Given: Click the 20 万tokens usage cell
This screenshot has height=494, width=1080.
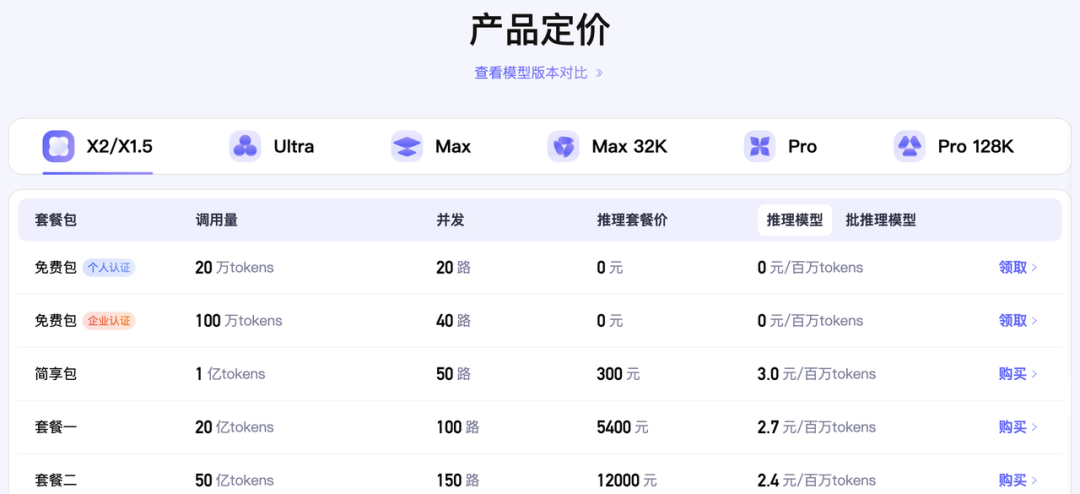Looking at the screenshot, I should point(234,267).
